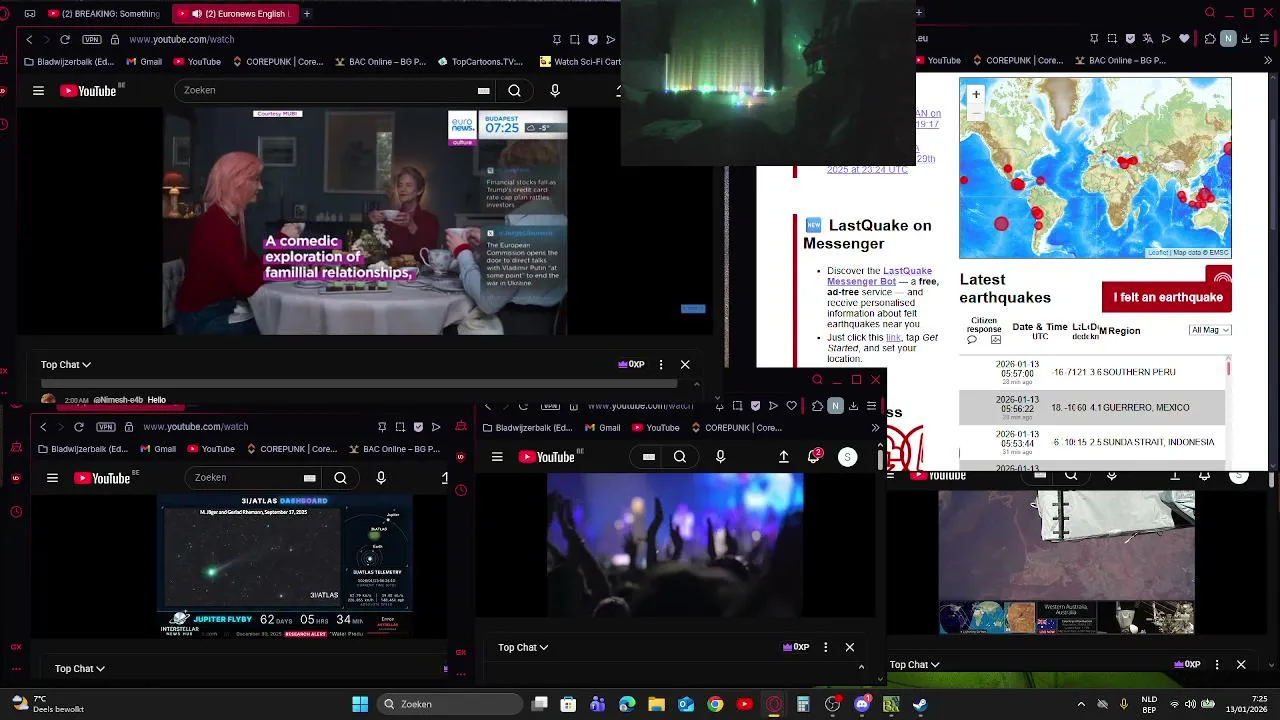
Task: Select the Guerrero, Mexico earthquake row
Action: pos(1092,407)
